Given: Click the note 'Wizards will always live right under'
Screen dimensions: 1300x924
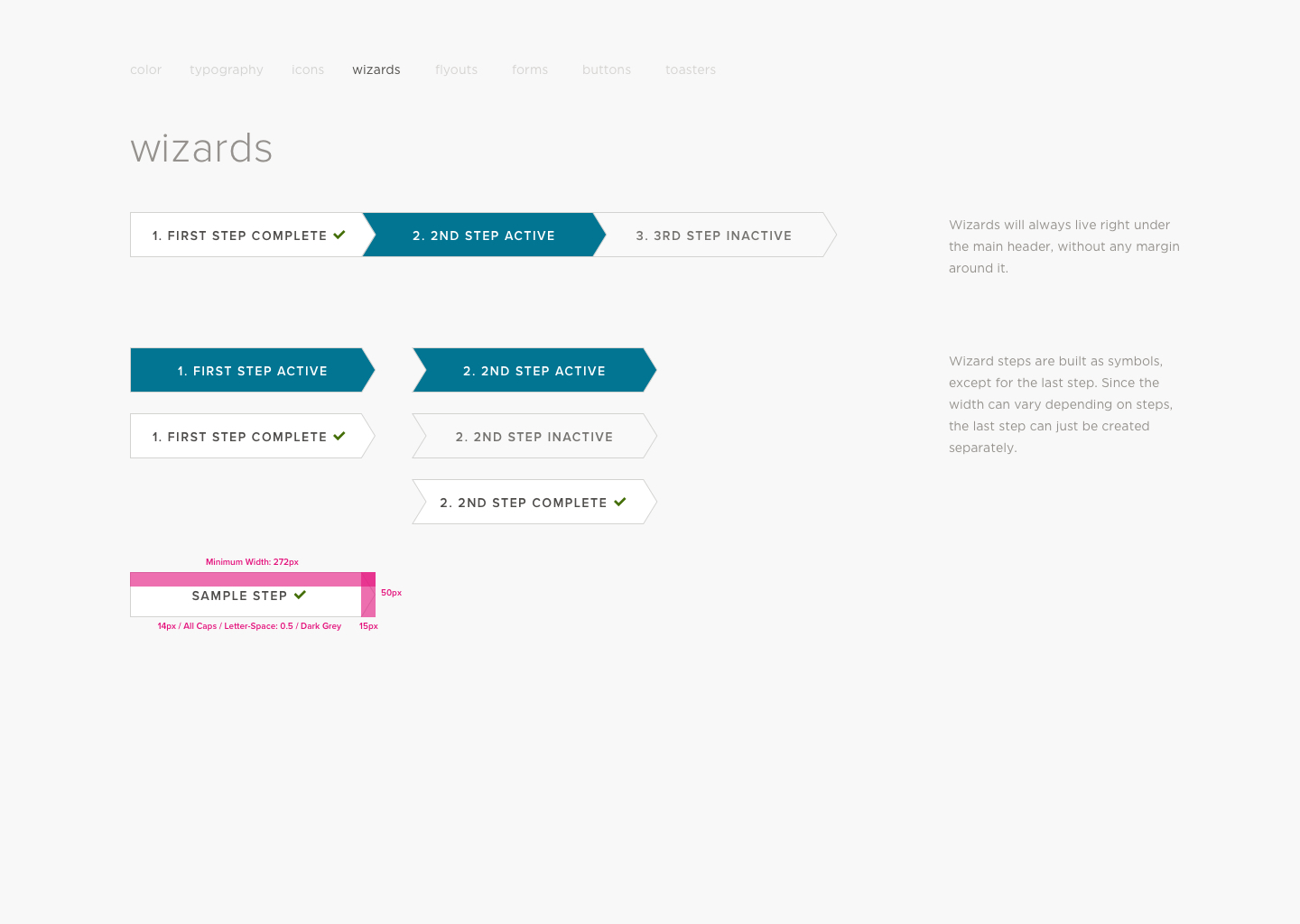Looking at the screenshot, I should coord(1064,246).
